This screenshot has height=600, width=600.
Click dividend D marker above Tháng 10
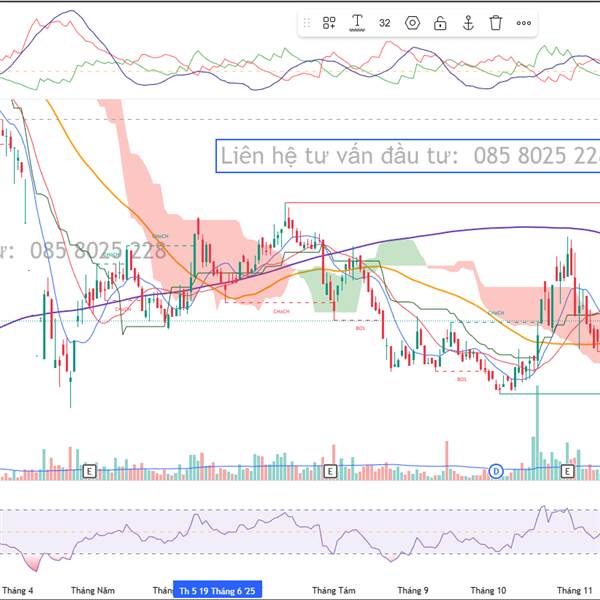point(496,471)
